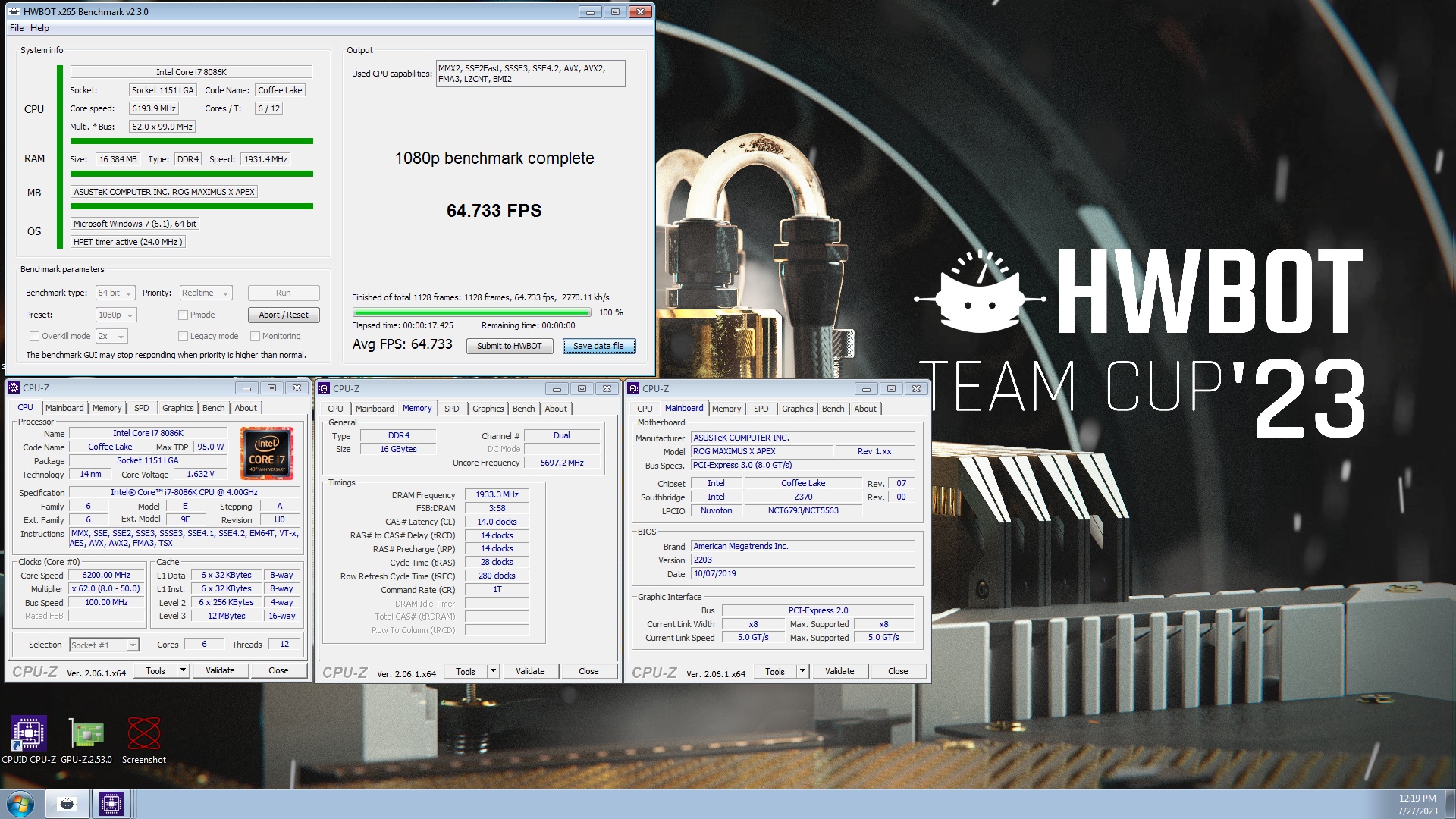Viewport: 1456px width, 819px height.
Task: Click the Core speed 6193.9 MHz field
Action: click(x=154, y=108)
